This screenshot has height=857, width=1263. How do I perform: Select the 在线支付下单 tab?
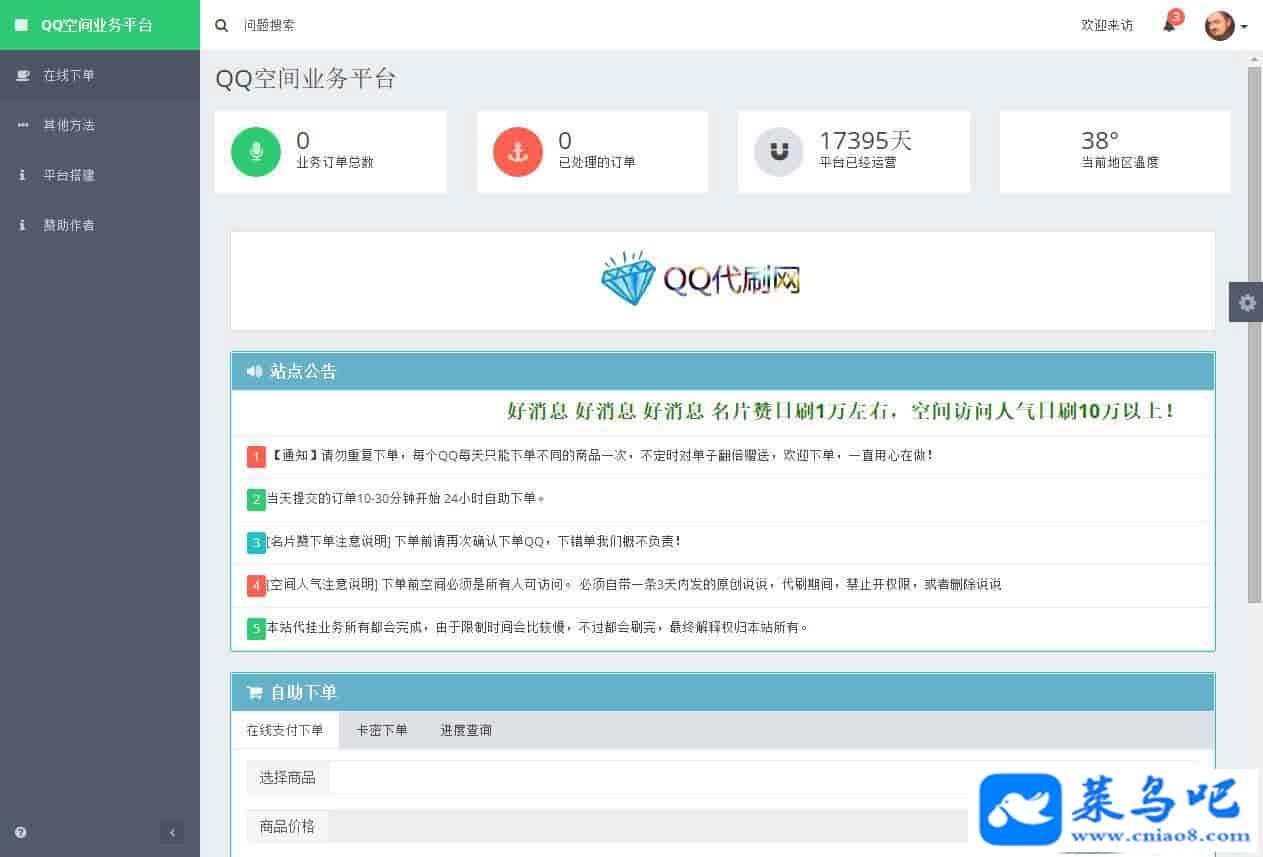click(285, 730)
